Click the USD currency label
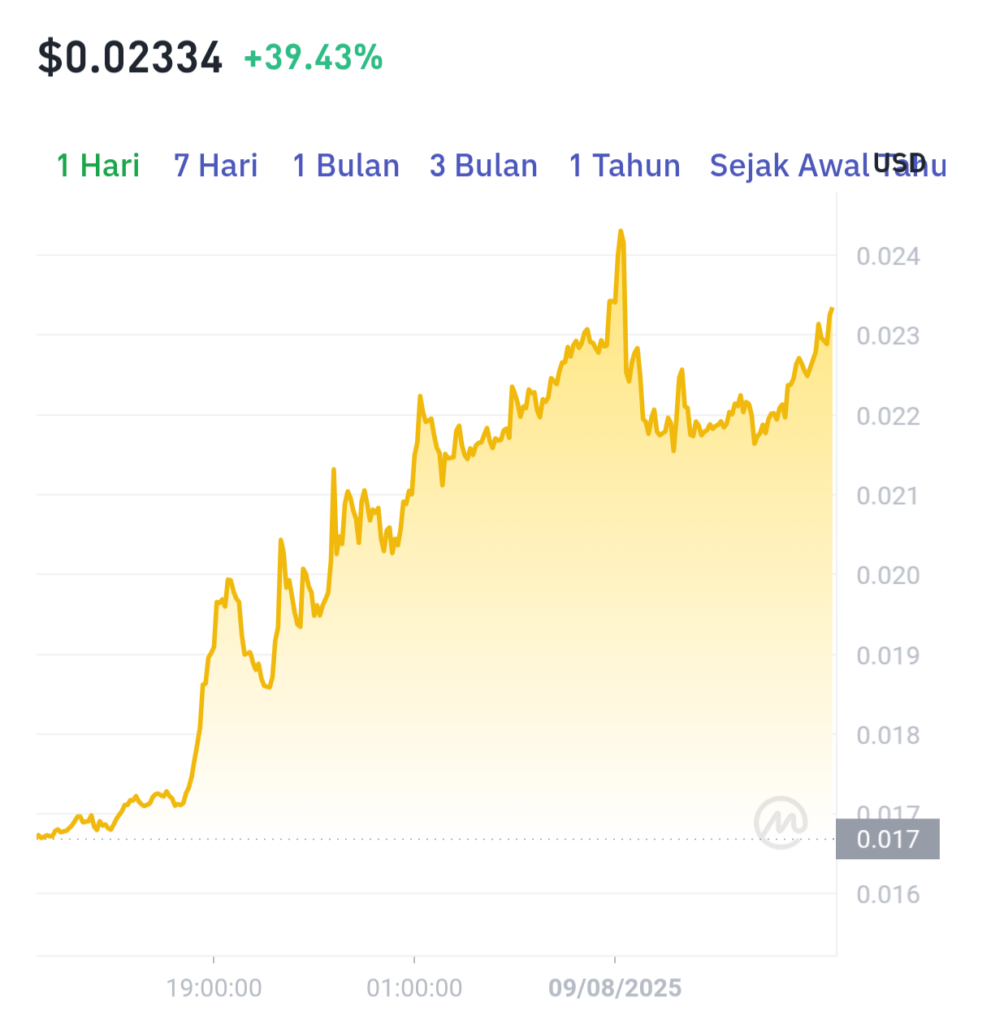The height and width of the screenshot is (1024, 991). coord(900,163)
